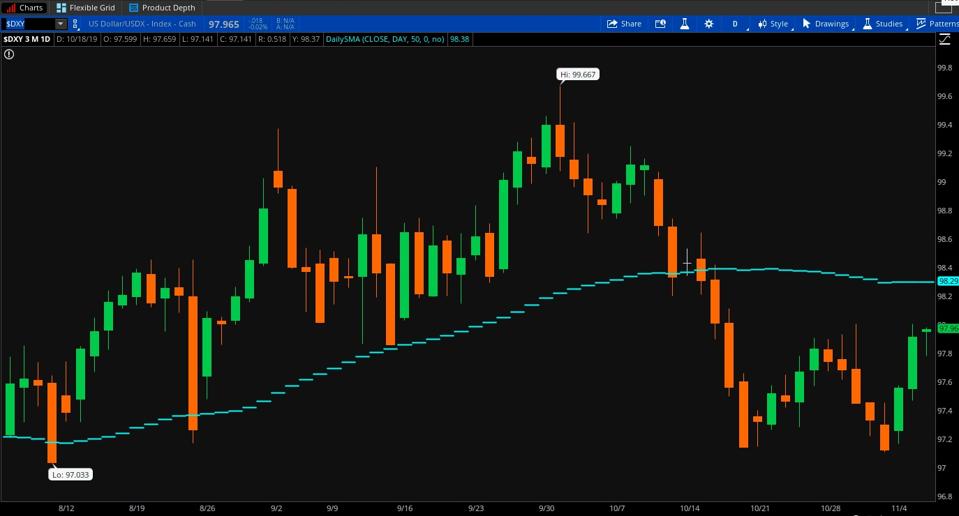959x516 pixels.
Task: Click the 98.38 SMA value readout
Action: (459, 39)
